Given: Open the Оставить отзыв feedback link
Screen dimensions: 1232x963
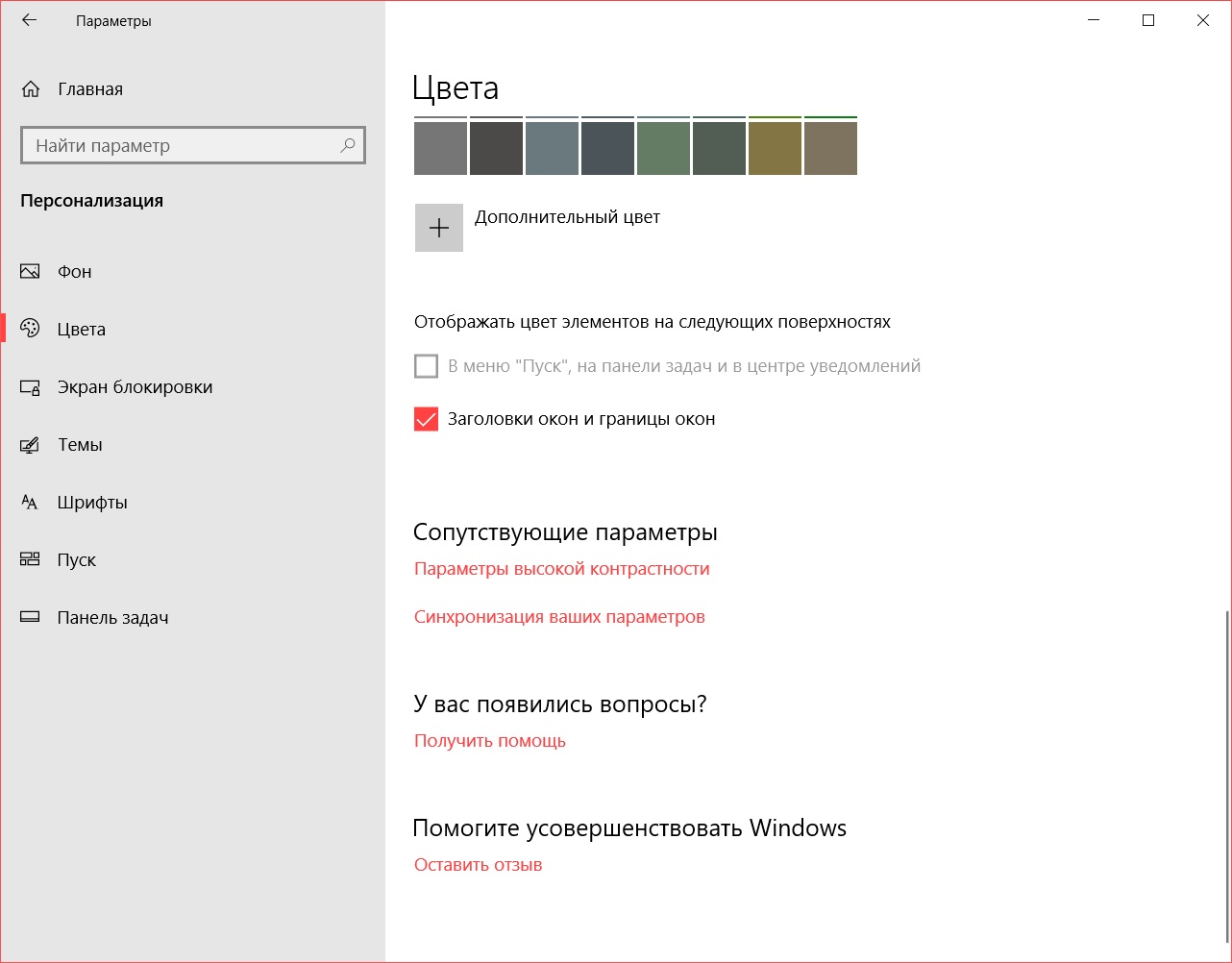Looking at the screenshot, I should pyautogui.click(x=479, y=865).
